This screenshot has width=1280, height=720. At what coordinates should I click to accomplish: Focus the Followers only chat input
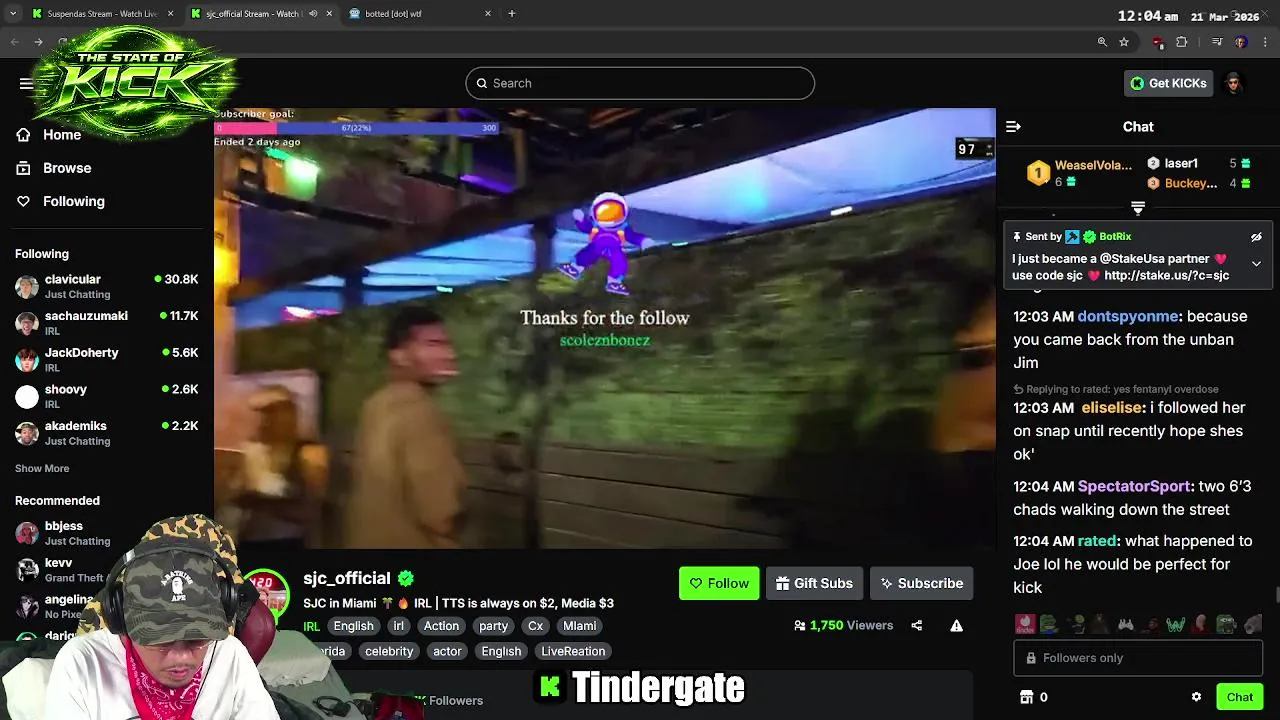click(x=1138, y=658)
